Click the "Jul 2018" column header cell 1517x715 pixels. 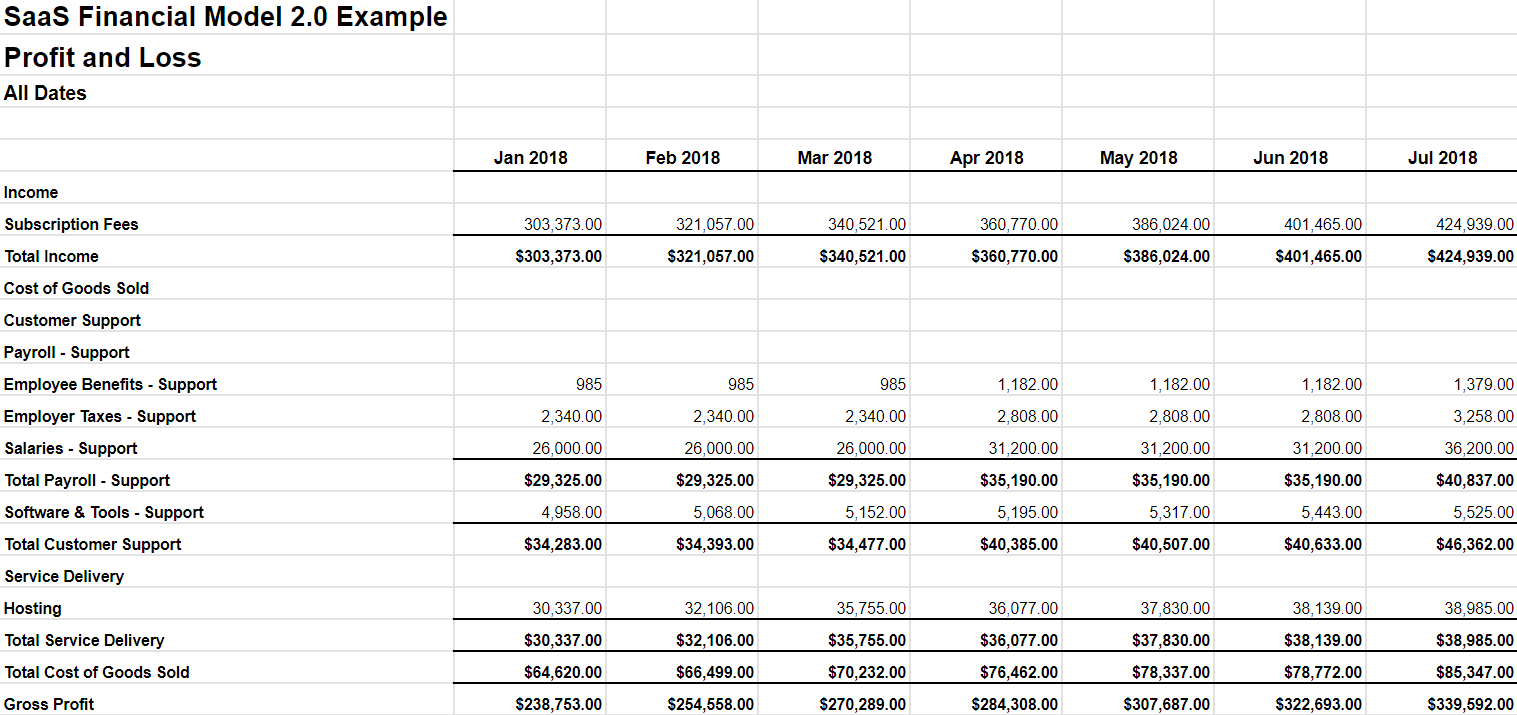point(1442,158)
